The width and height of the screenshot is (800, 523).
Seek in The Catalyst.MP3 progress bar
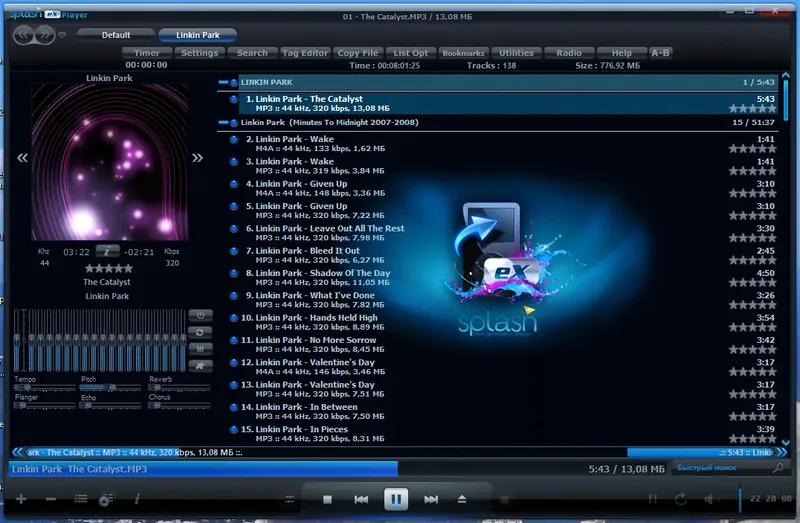click(x=338, y=469)
